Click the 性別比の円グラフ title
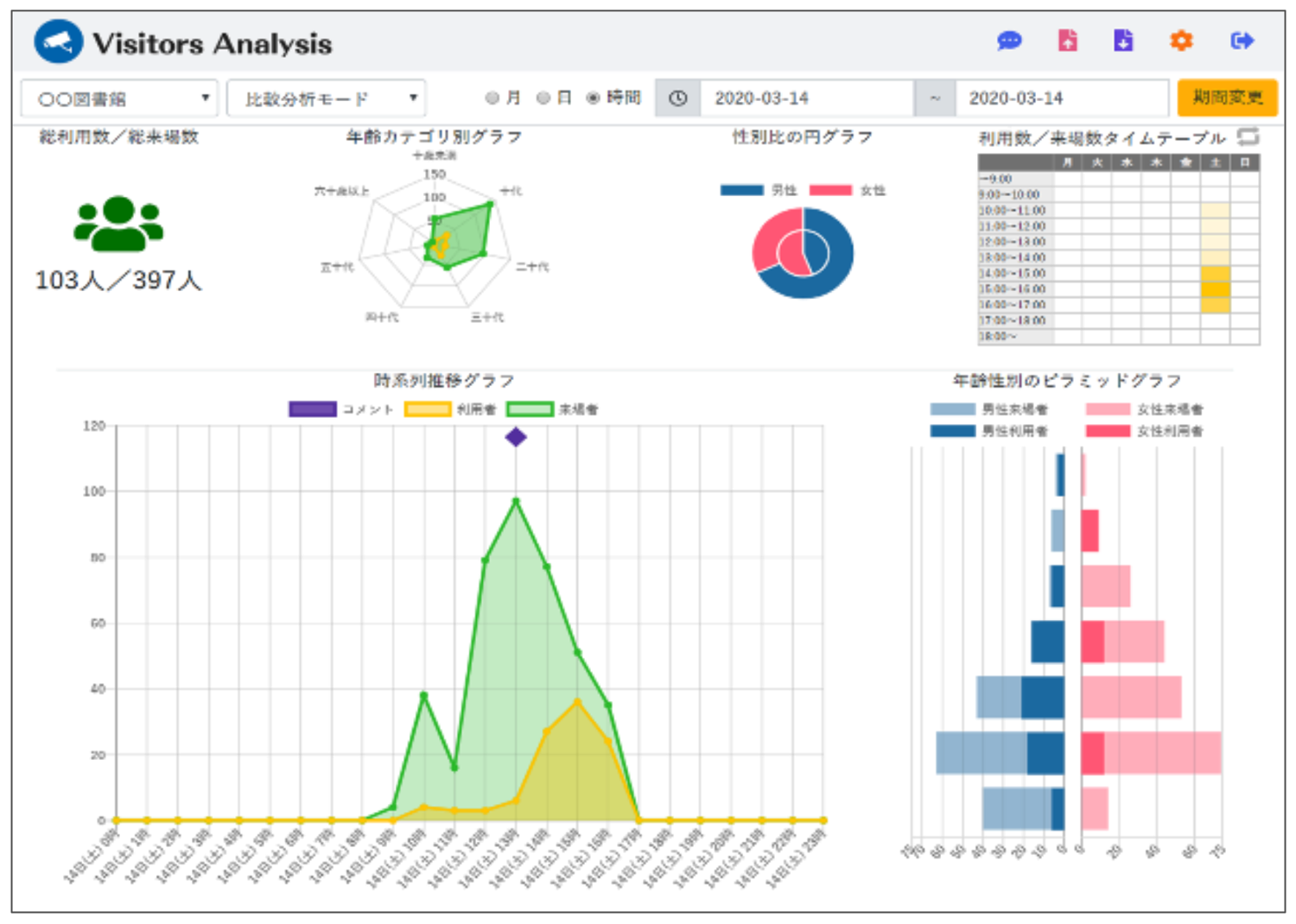This screenshot has height=924, width=1296. tap(803, 137)
